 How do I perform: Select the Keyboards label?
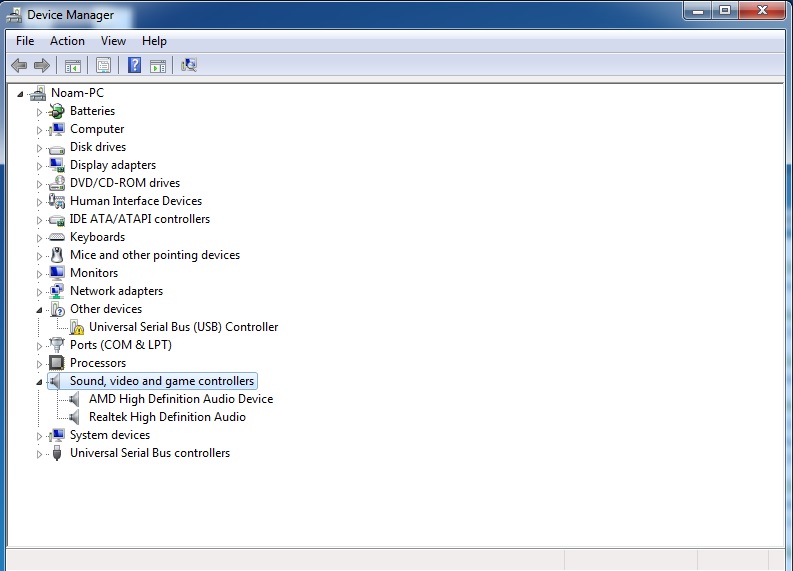tap(98, 237)
